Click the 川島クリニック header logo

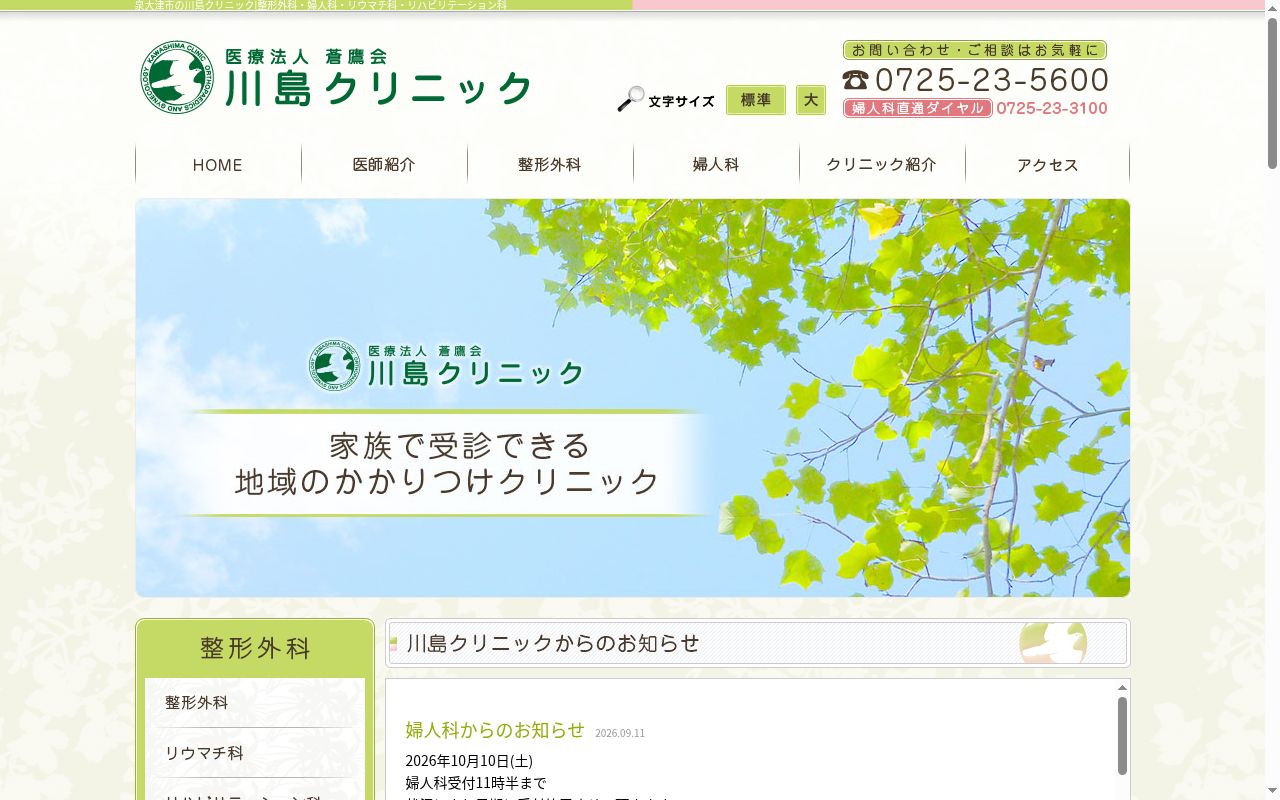pyautogui.click(x=336, y=77)
